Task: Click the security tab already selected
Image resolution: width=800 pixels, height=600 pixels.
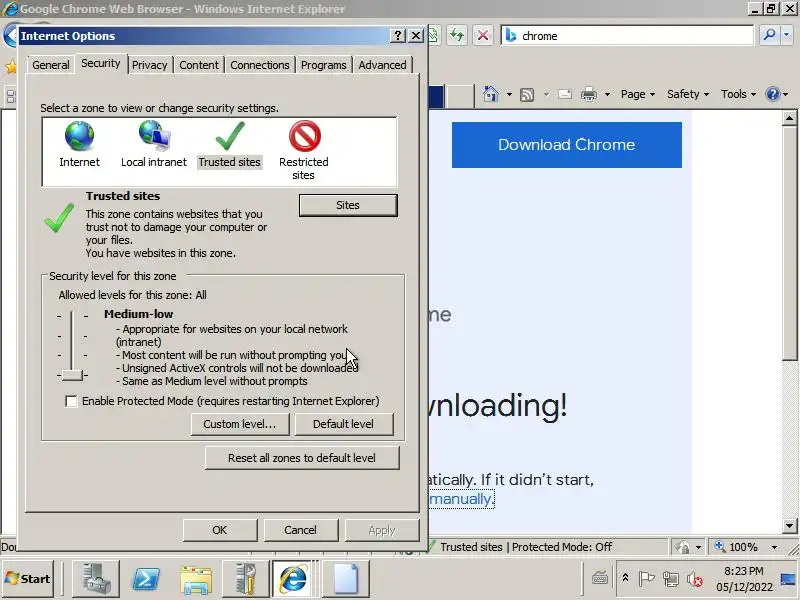Action: pyautogui.click(x=101, y=63)
